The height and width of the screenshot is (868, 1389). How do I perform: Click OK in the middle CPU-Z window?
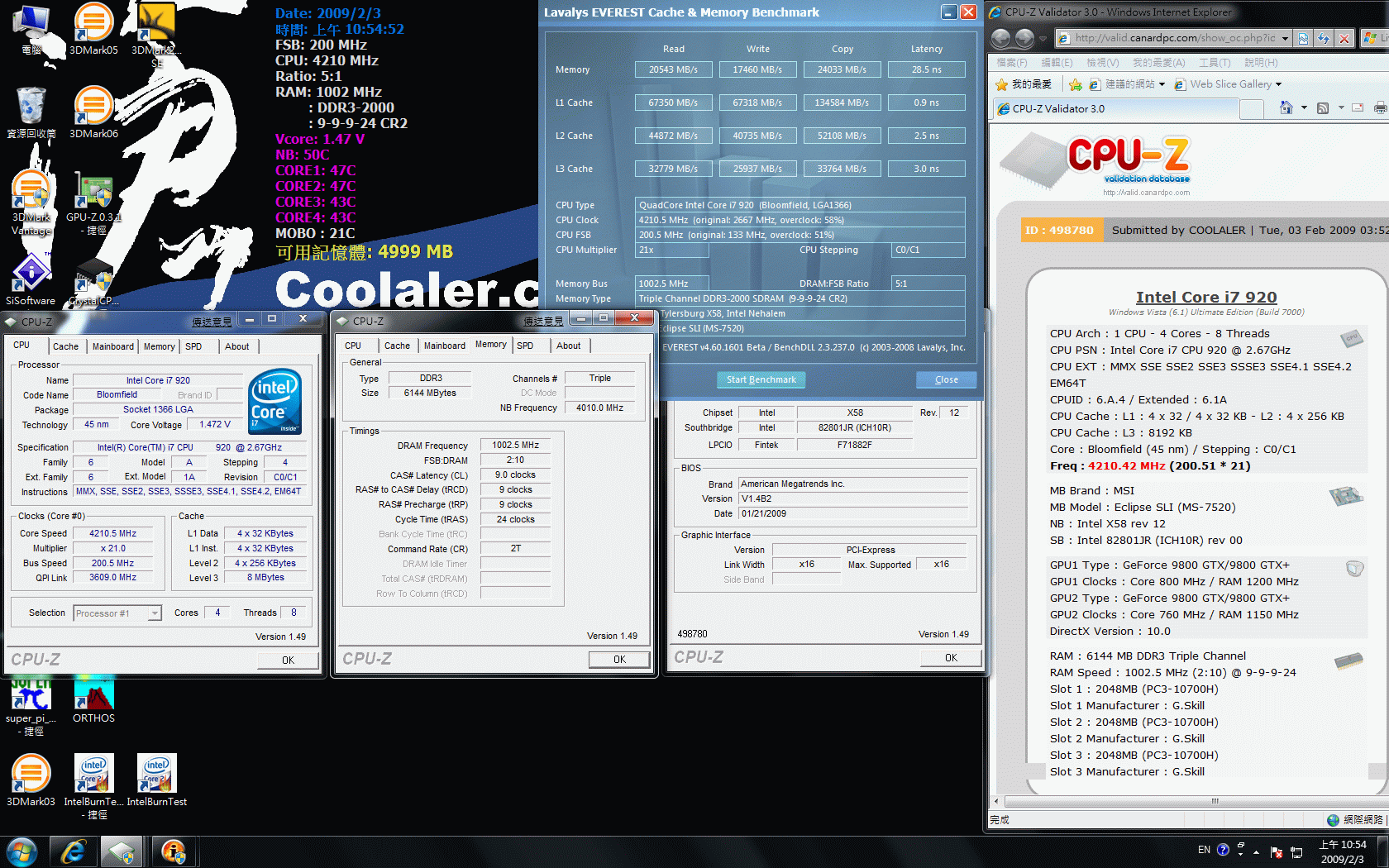click(619, 659)
